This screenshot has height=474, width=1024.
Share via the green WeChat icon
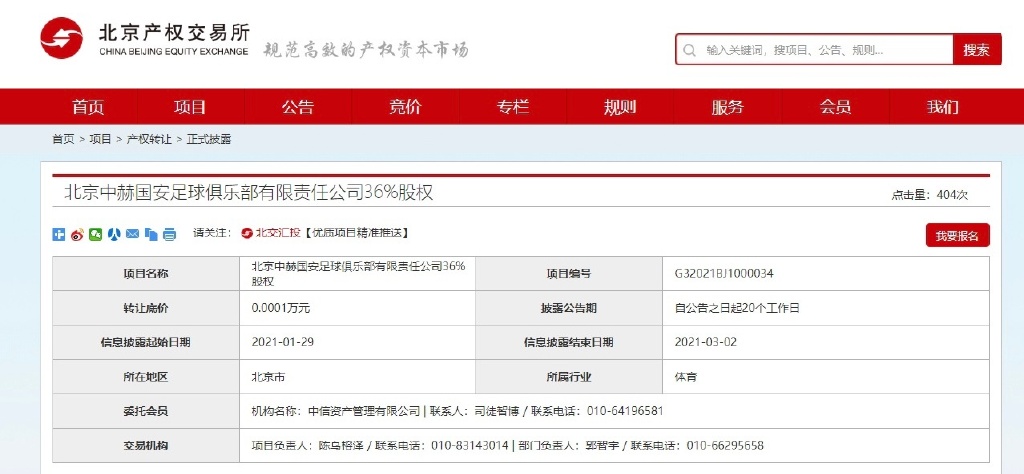95,234
